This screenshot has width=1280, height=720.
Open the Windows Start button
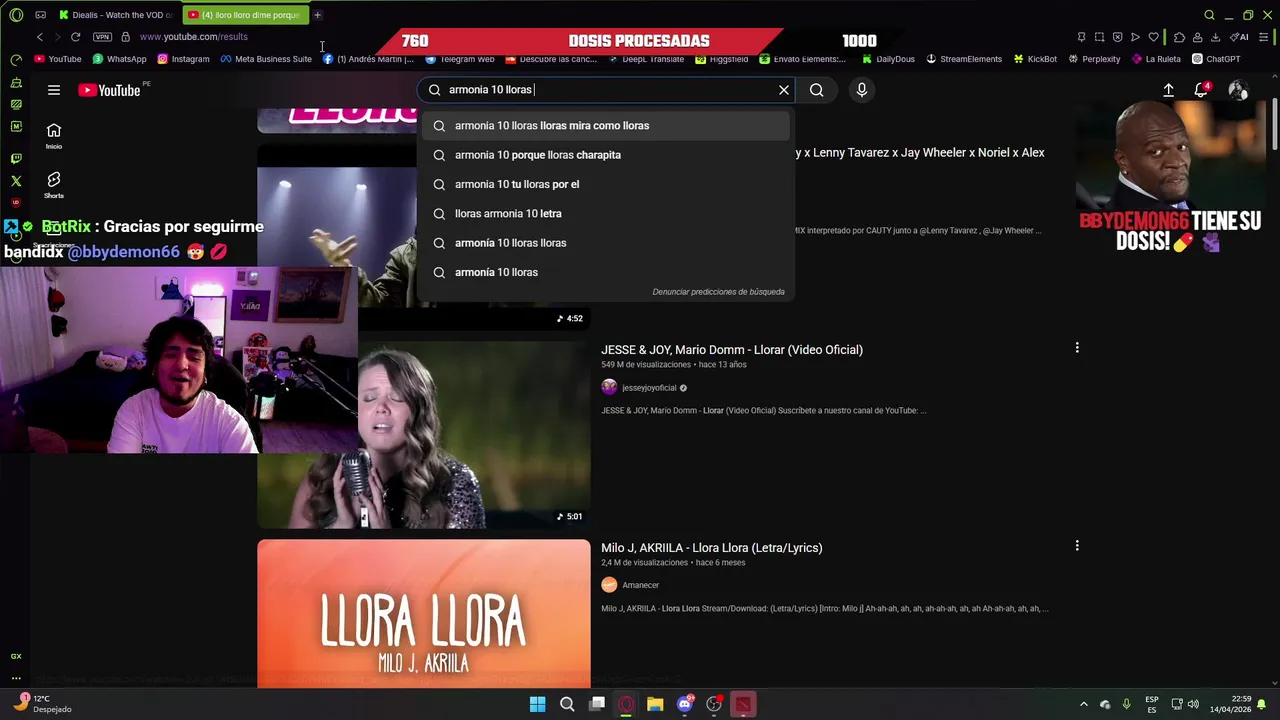(x=537, y=704)
